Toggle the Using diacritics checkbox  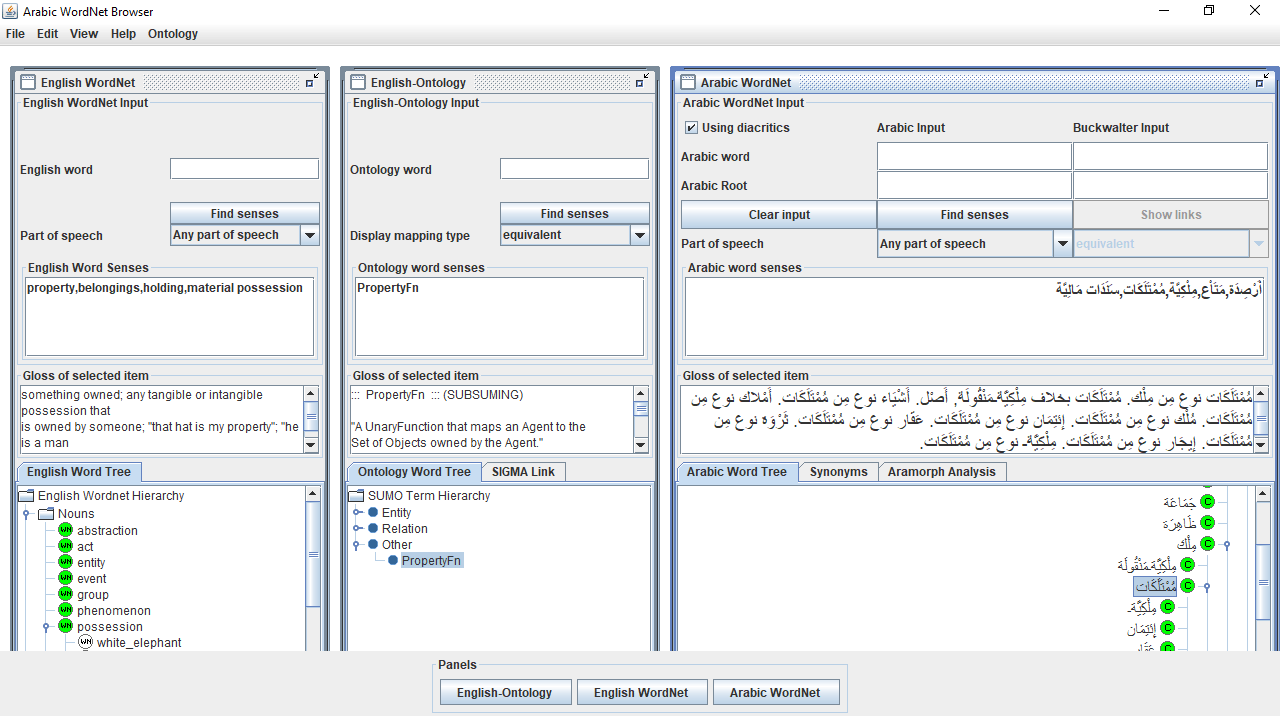(691, 128)
